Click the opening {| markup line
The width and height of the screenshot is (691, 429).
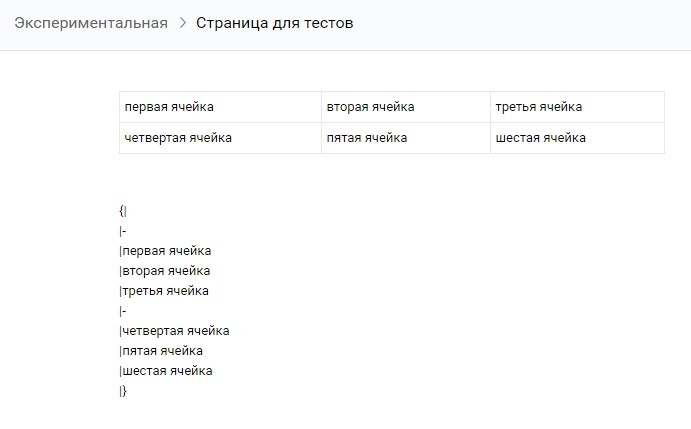[123, 210]
